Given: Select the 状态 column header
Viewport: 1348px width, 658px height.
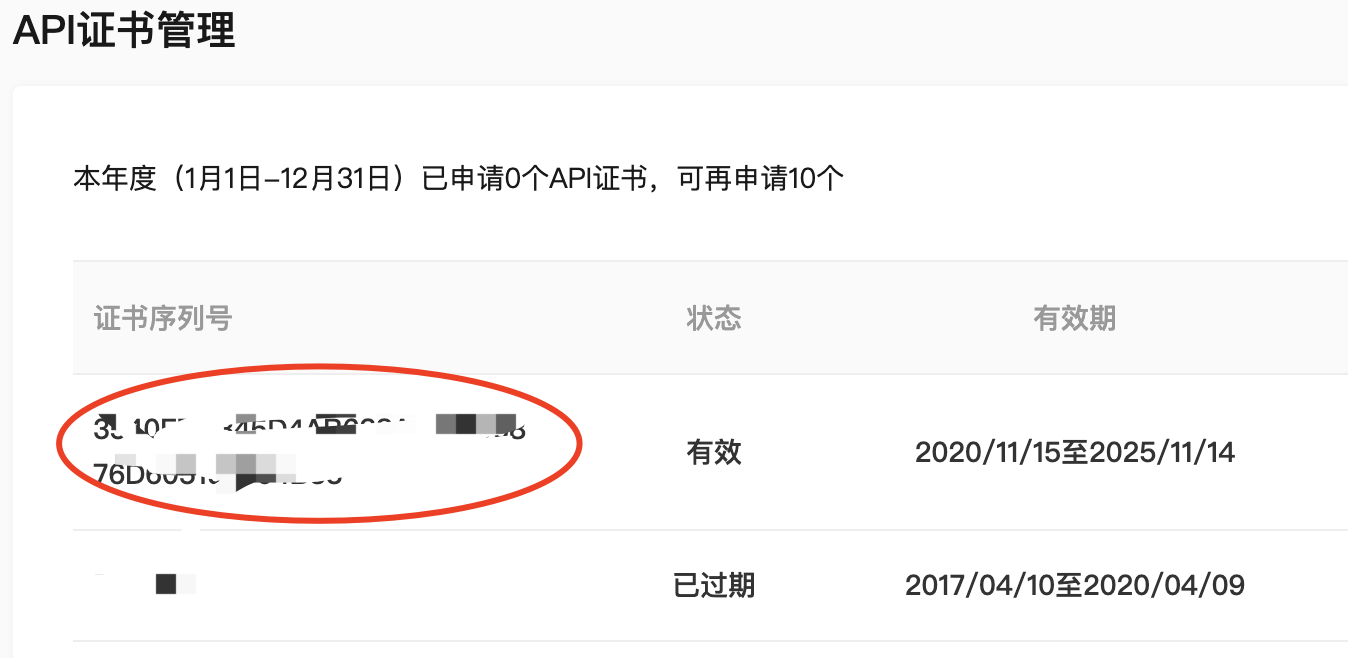Looking at the screenshot, I should click(x=714, y=317).
